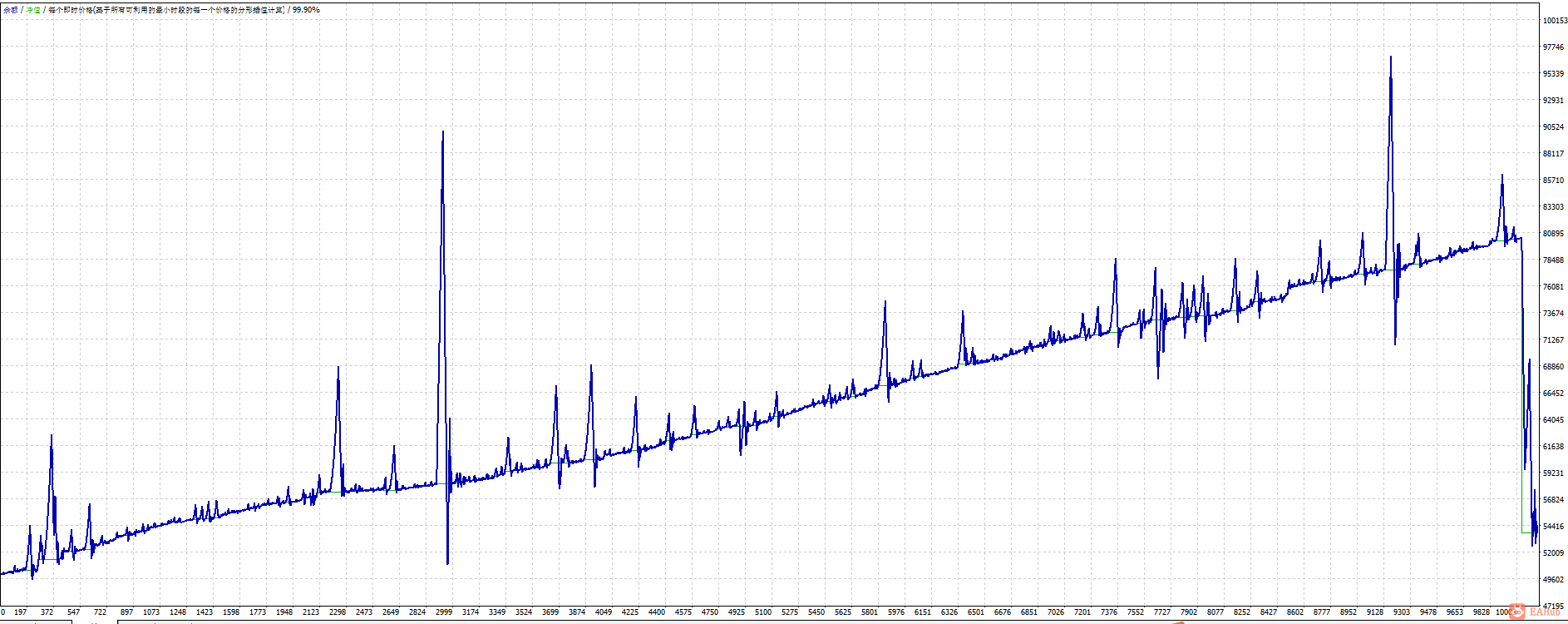Image resolution: width=1568 pixels, height=624 pixels.
Task: Click the 1073 label on the trade axis
Action: [151, 612]
